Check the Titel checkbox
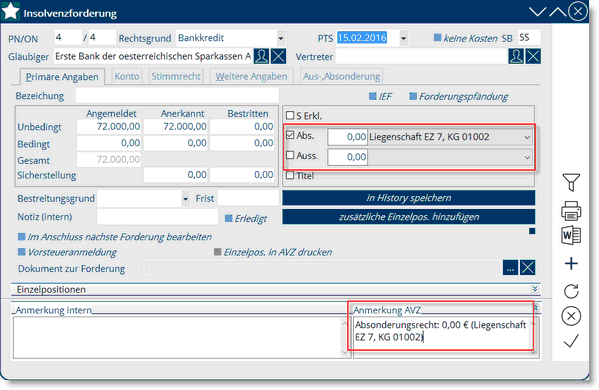Image resolution: width=599 pixels, height=390 pixels. click(290, 175)
